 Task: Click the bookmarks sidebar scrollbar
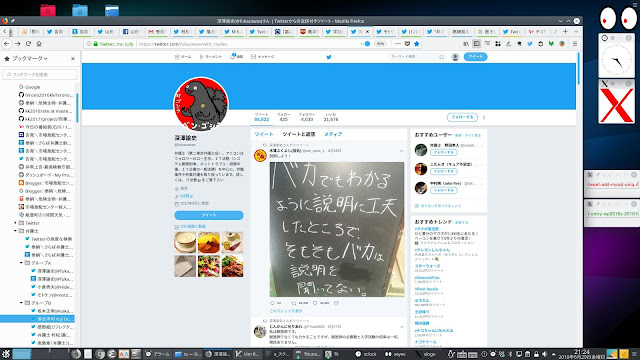(x=77, y=108)
